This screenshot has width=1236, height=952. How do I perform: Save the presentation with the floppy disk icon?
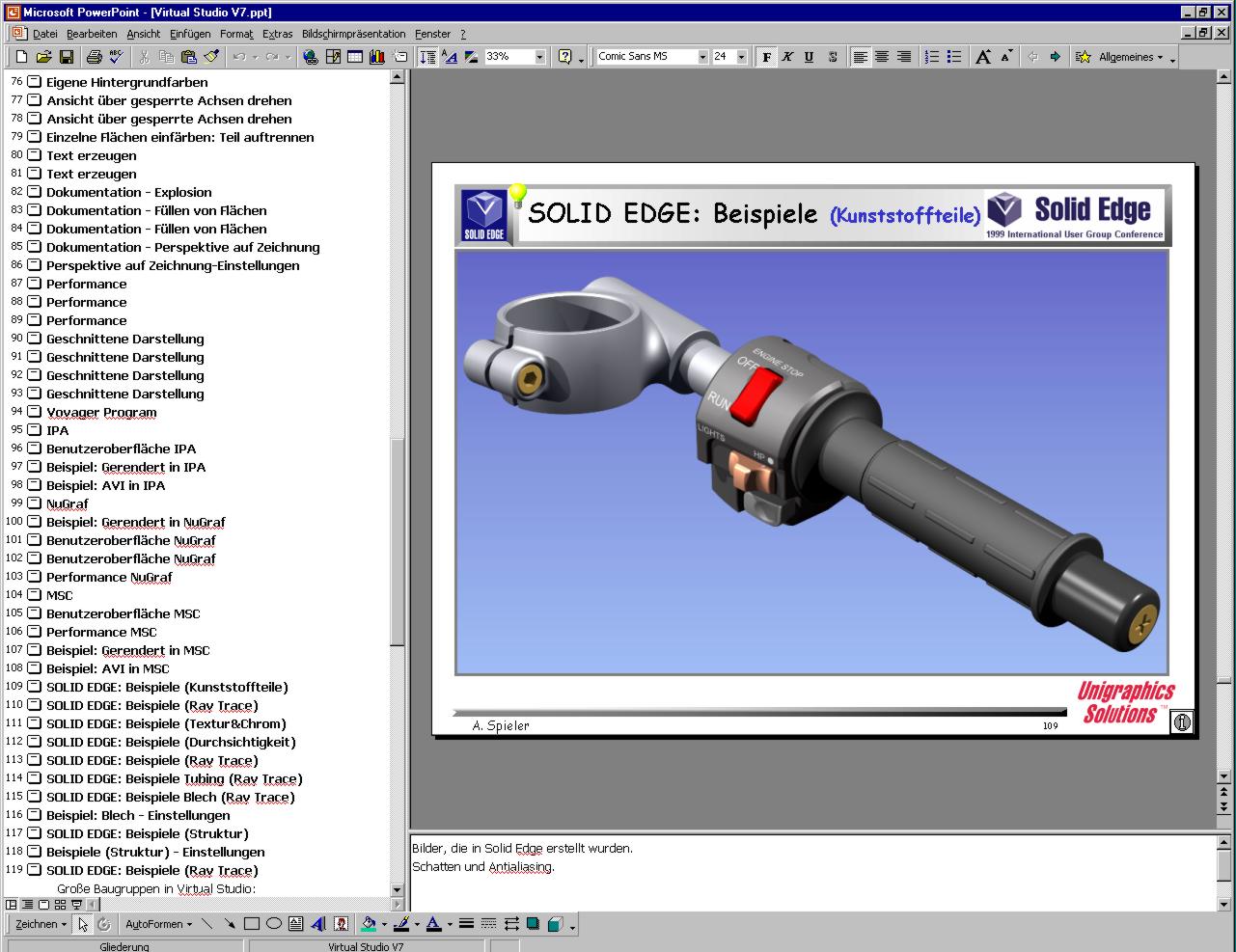[66, 57]
